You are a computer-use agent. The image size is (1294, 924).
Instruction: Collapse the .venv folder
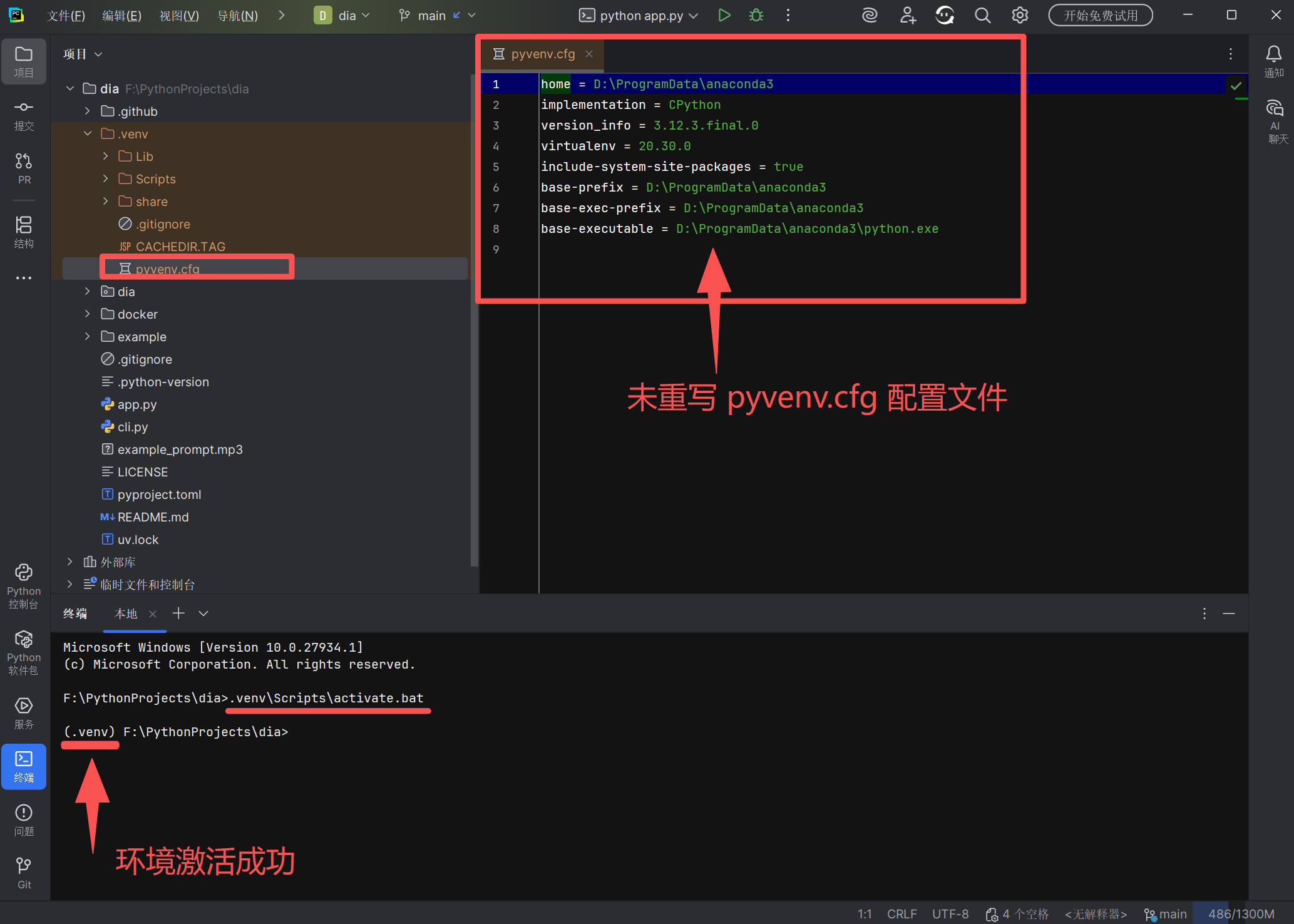pyautogui.click(x=88, y=134)
